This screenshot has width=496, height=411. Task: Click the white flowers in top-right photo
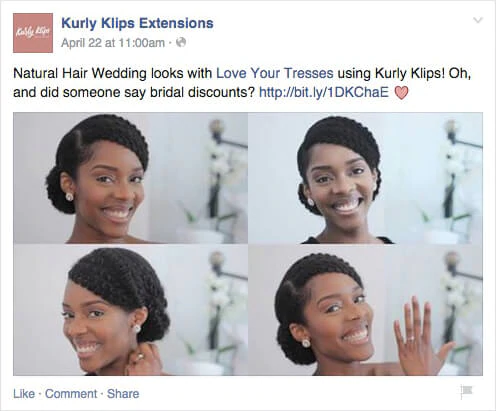click(x=451, y=160)
